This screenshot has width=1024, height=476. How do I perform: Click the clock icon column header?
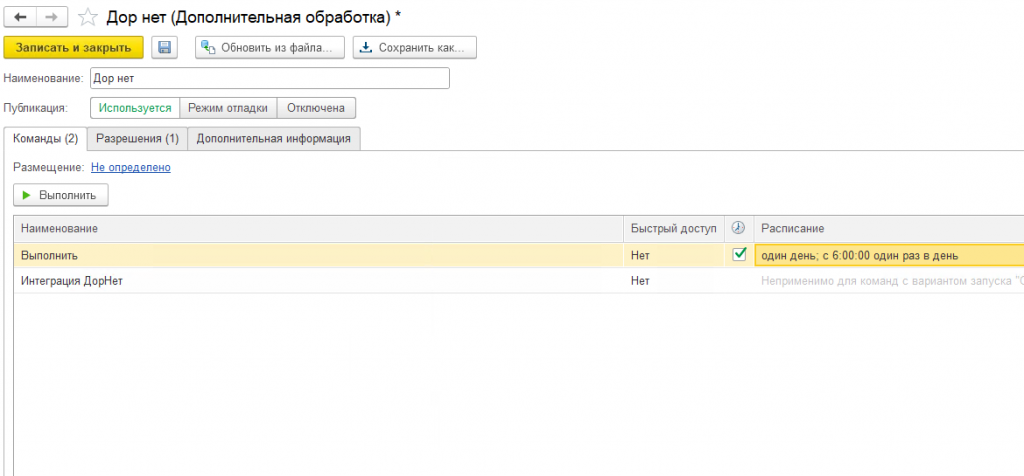(739, 228)
